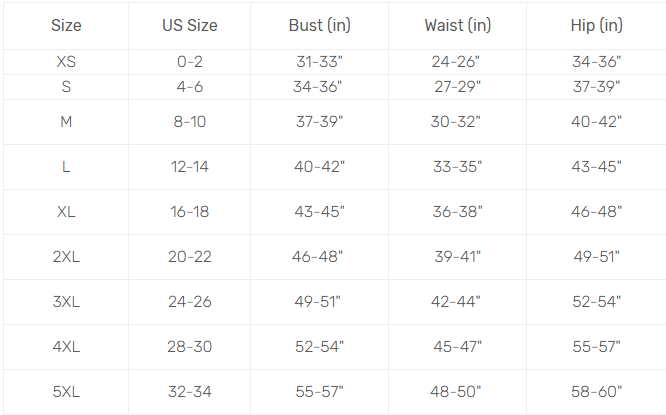Viewport: 666px width, 415px height.
Task: Select US size 16-18 cell
Action: (189, 212)
